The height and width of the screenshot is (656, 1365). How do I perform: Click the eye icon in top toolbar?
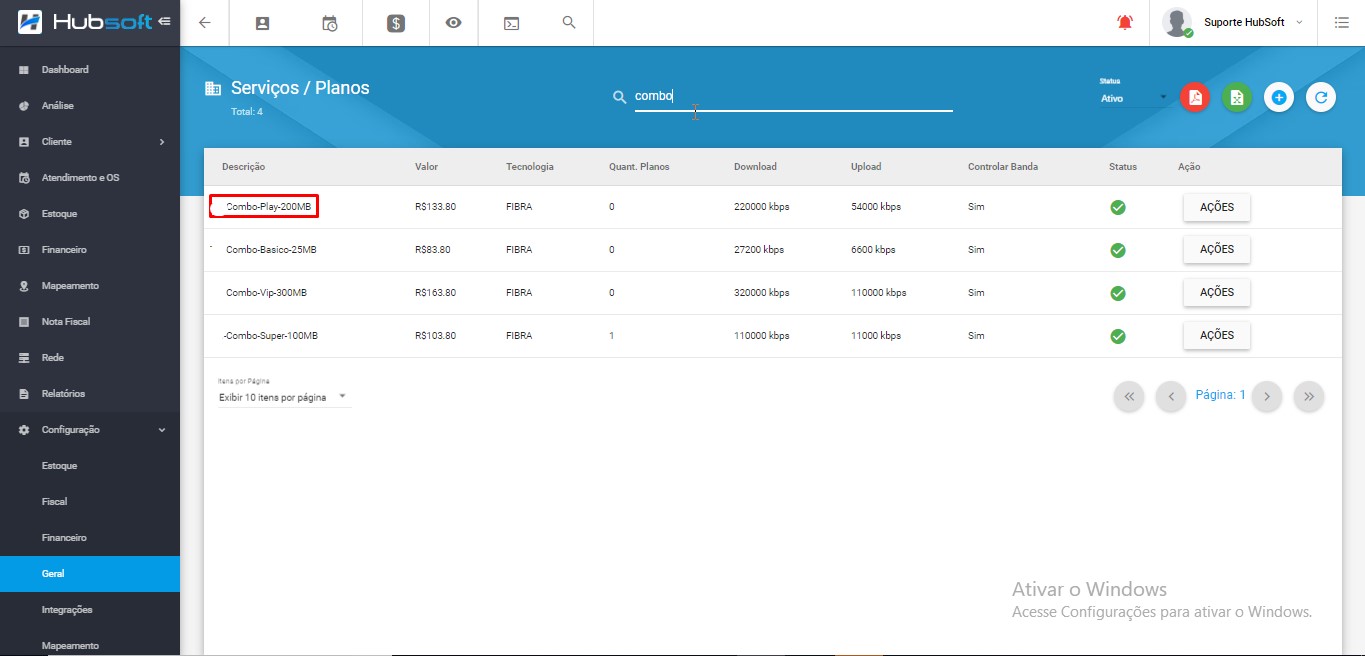453,22
